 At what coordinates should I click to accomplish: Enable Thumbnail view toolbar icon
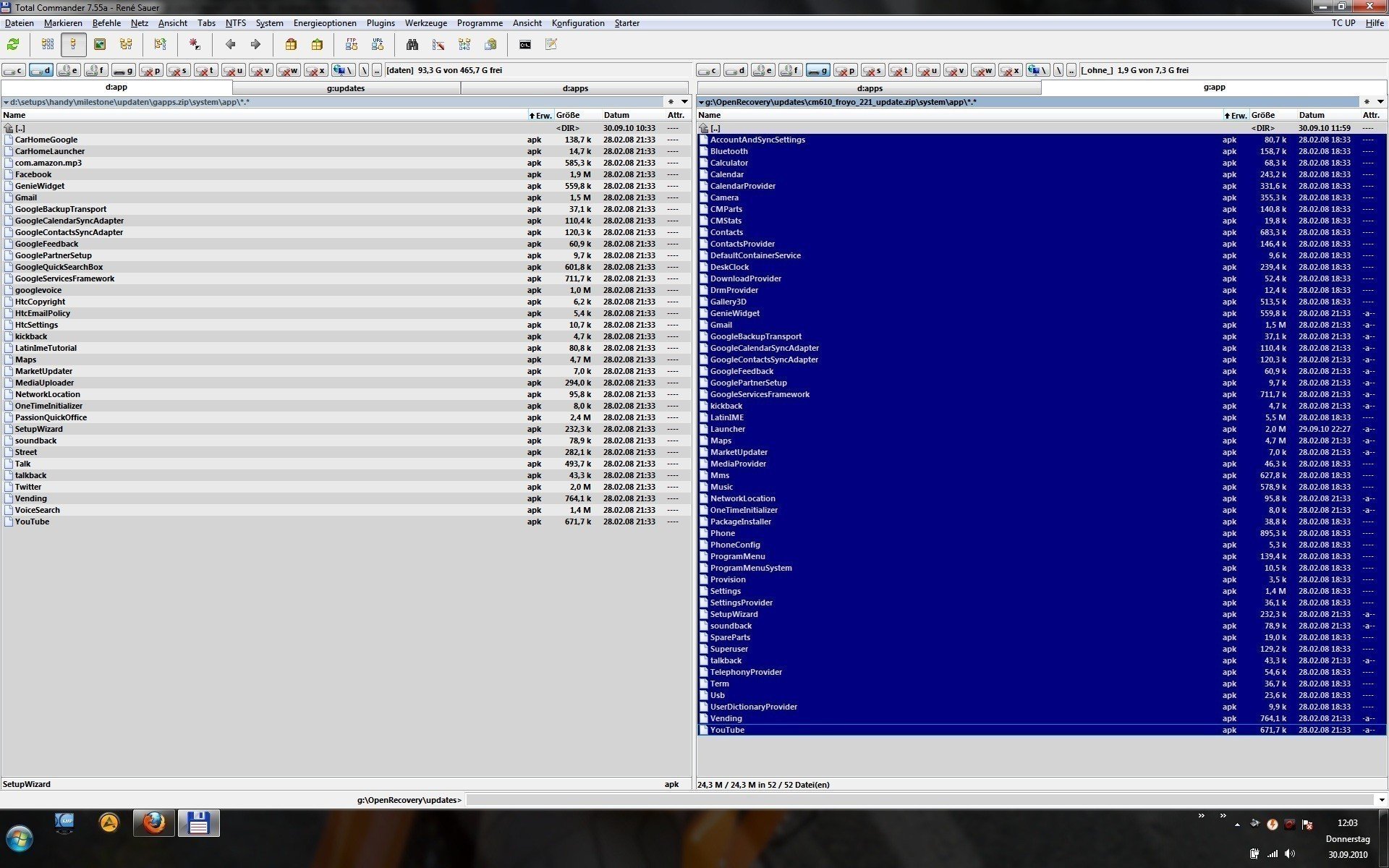coord(100,45)
